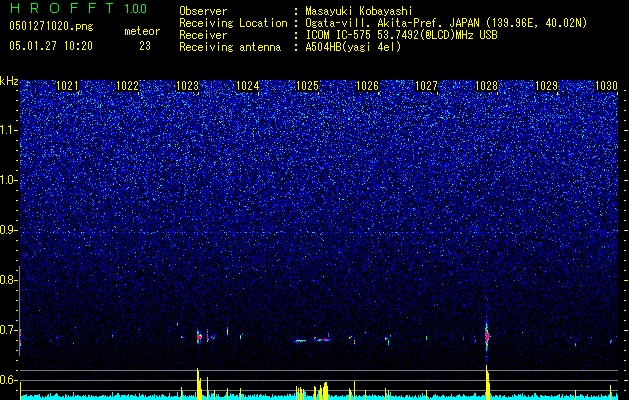Image resolution: width=629 pixels, height=400 pixels.
Task: Click the tallest yellow level spike below 1028
Action: coord(487,382)
